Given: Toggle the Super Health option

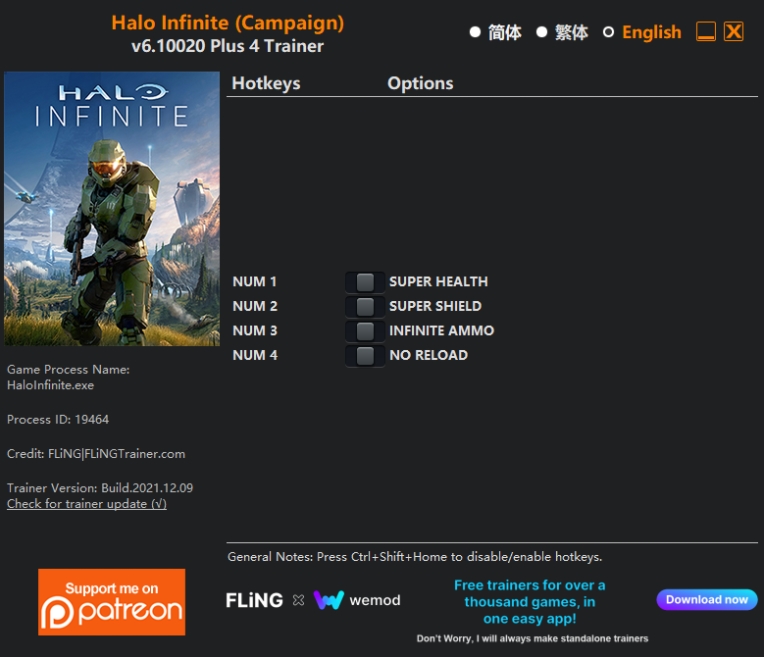Looking at the screenshot, I should (x=365, y=282).
